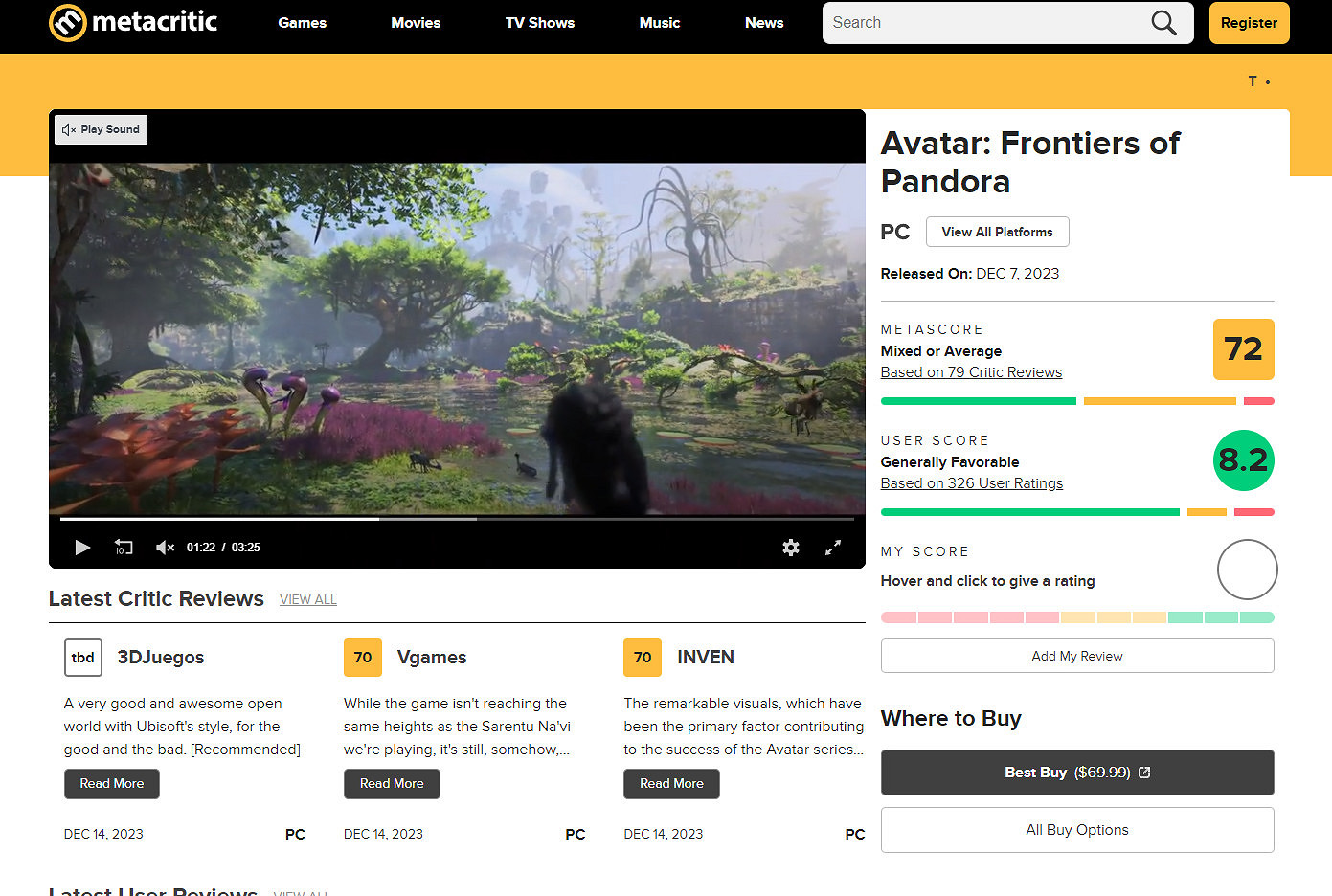Toggle Play Sound on video
The image size is (1332, 896).
tap(102, 130)
